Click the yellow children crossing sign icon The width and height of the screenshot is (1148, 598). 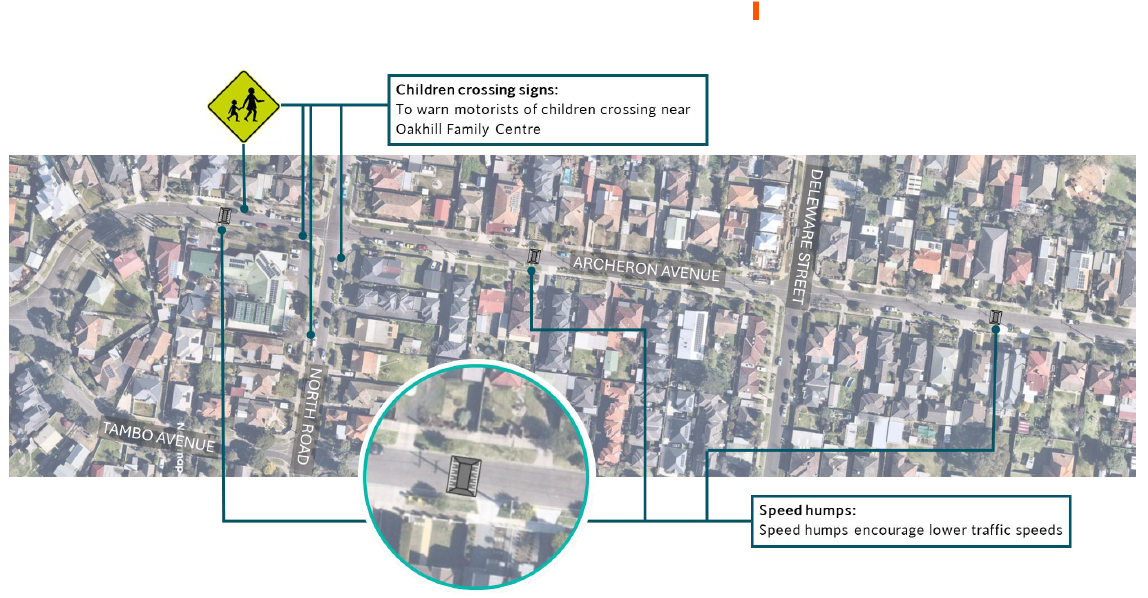click(244, 106)
